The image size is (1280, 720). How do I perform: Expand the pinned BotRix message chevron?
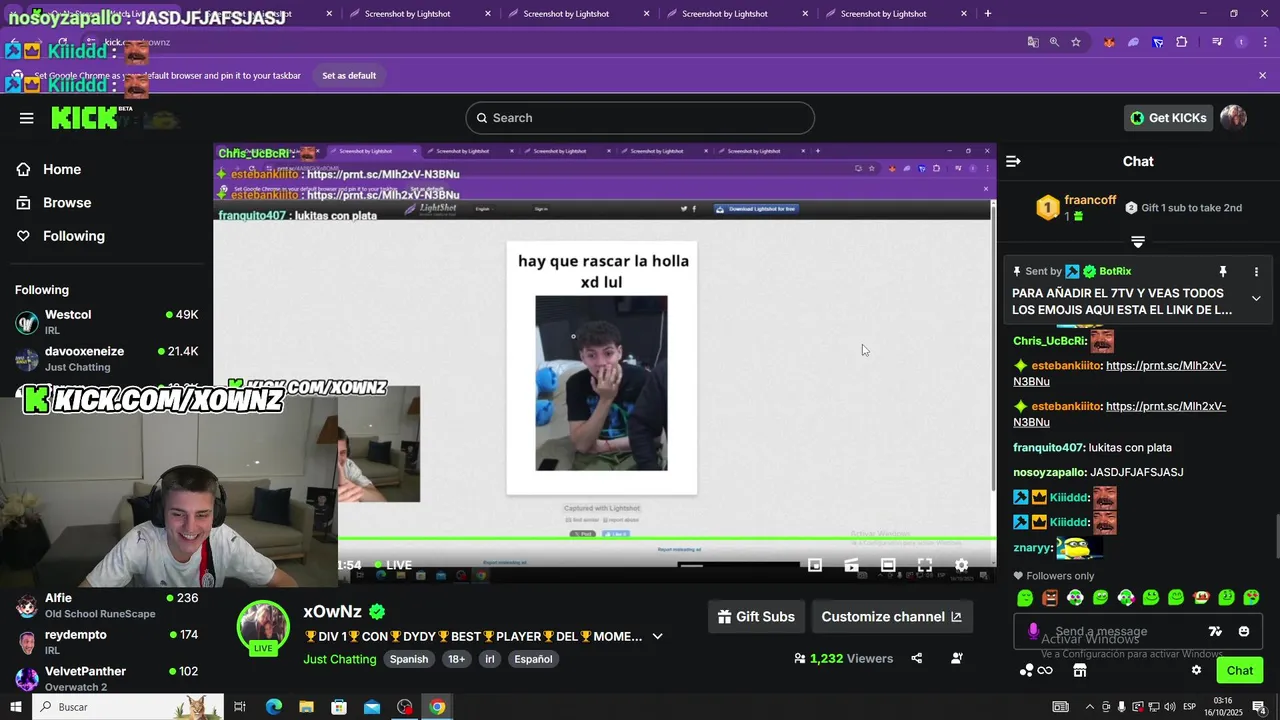click(1256, 298)
